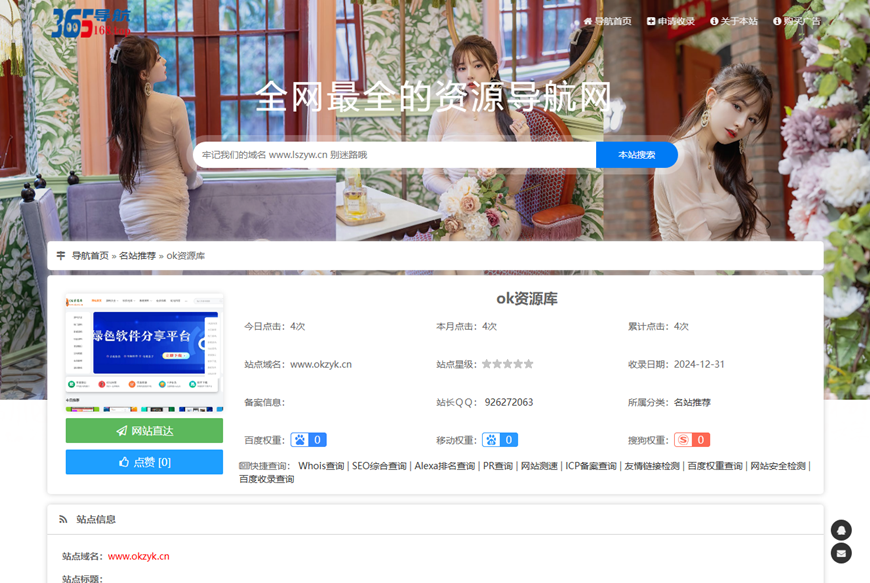The height and width of the screenshot is (583, 870).
Task: Click the red www.okzyk.cn domain link
Action: [139, 556]
